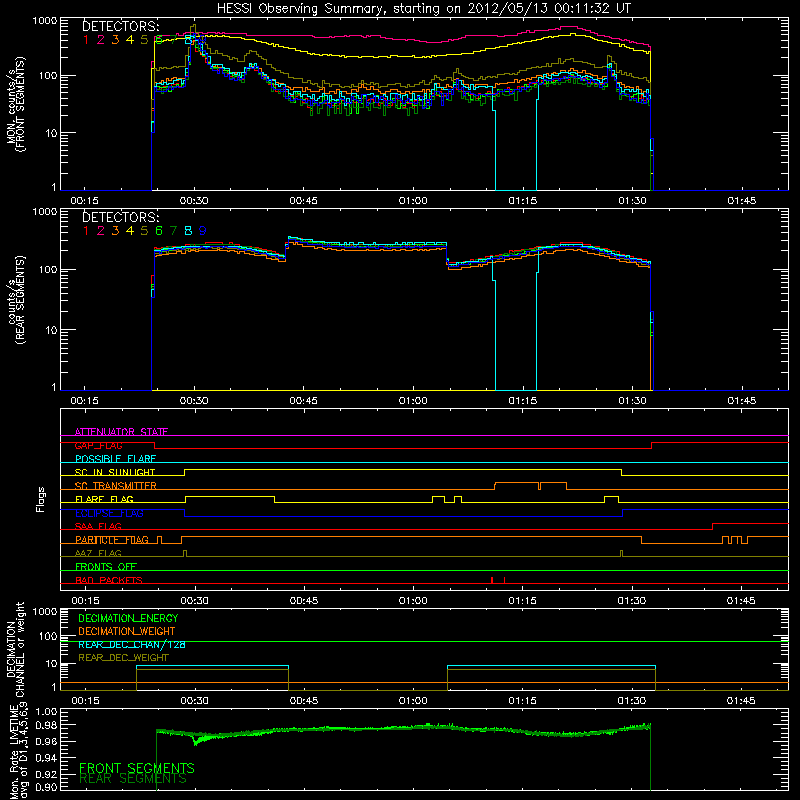Click 00:45 tick label under decimation plot
Viewport: 800px width, 800px height.
click(x=304, y=701)
